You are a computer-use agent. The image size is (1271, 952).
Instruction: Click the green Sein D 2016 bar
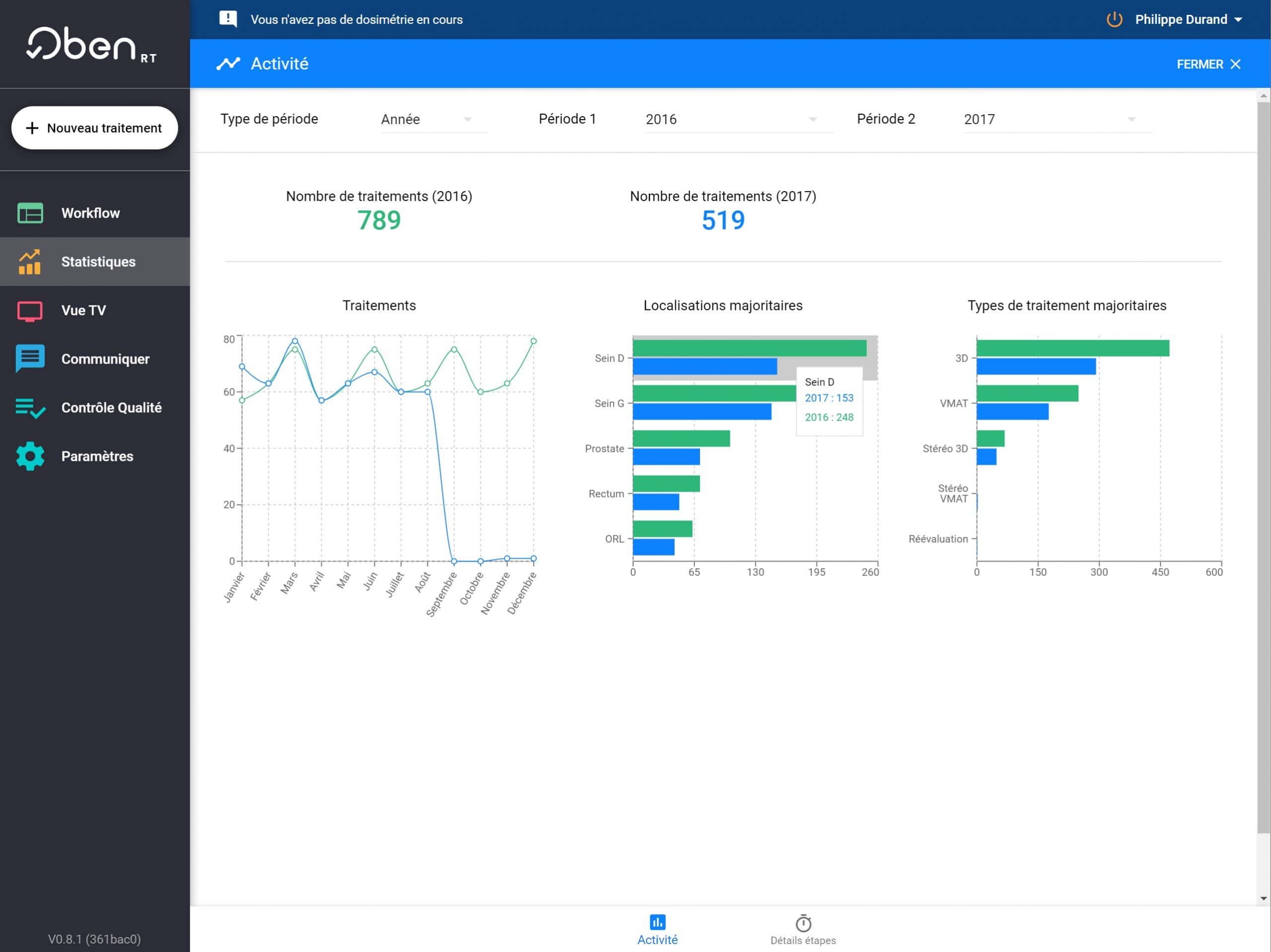click(x=749, y=349)
